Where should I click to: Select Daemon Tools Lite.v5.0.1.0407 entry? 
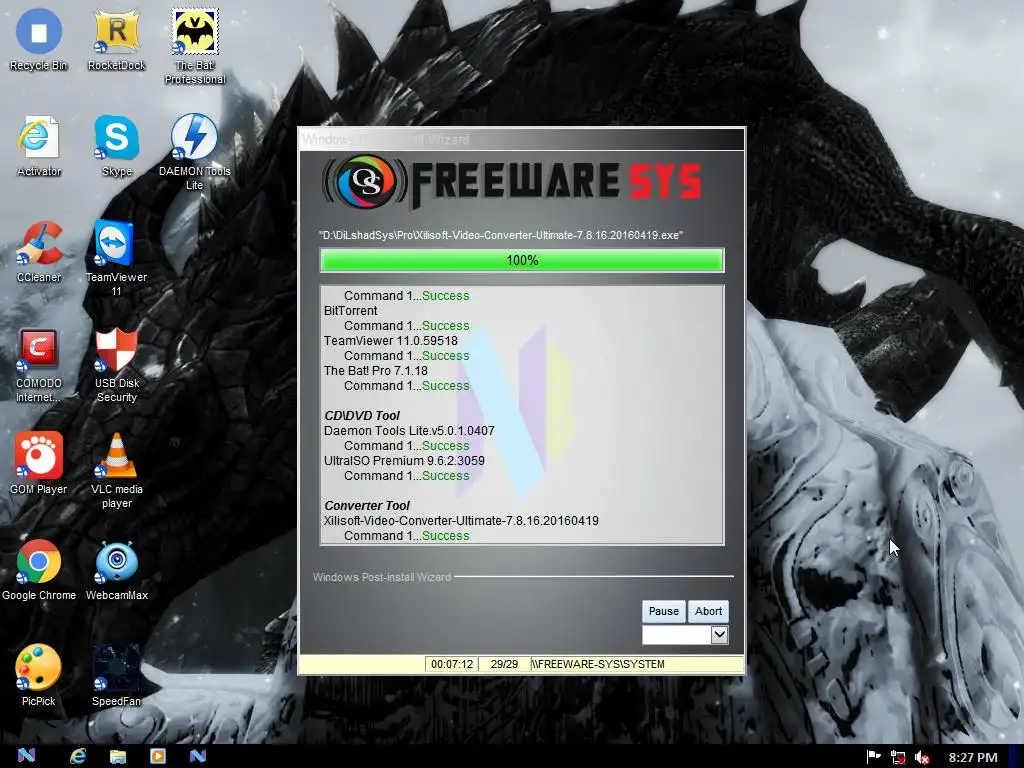point(409,431)
